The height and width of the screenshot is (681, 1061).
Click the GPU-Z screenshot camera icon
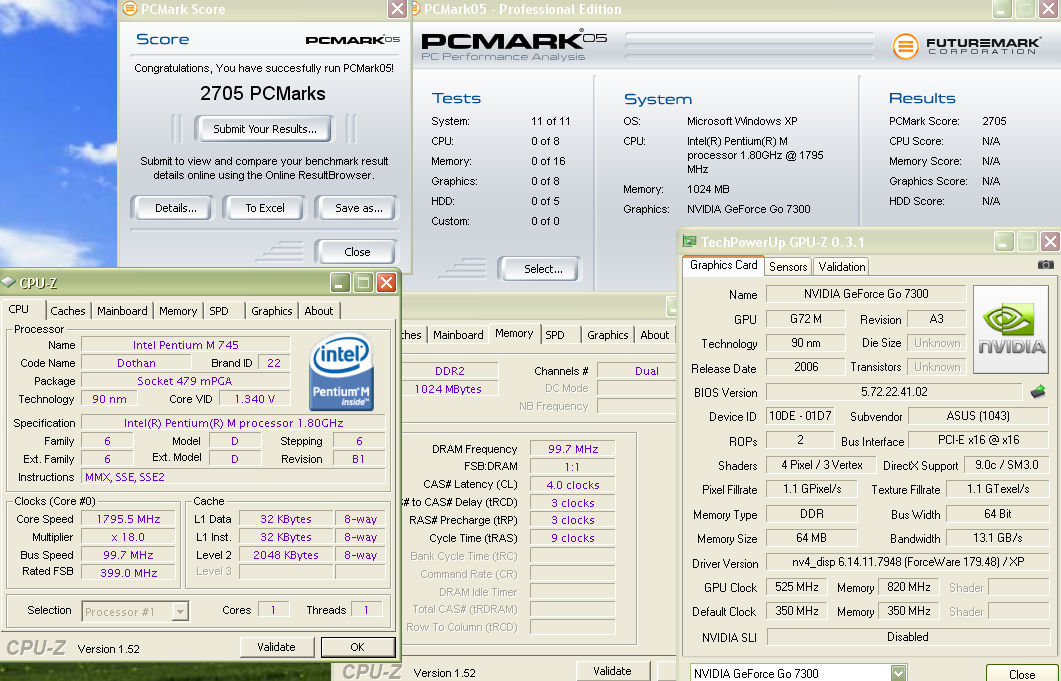pyautogui.click(x=1045, y=265)
